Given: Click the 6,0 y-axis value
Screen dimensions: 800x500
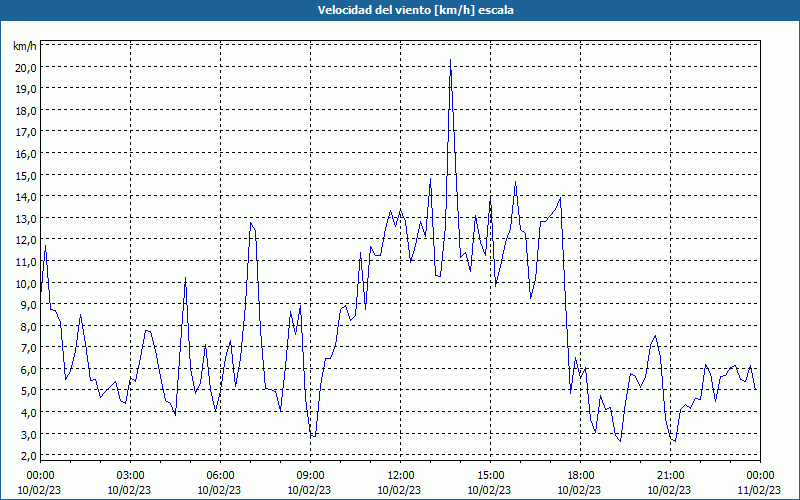Looking at the screenshot, I should point(28,369).
